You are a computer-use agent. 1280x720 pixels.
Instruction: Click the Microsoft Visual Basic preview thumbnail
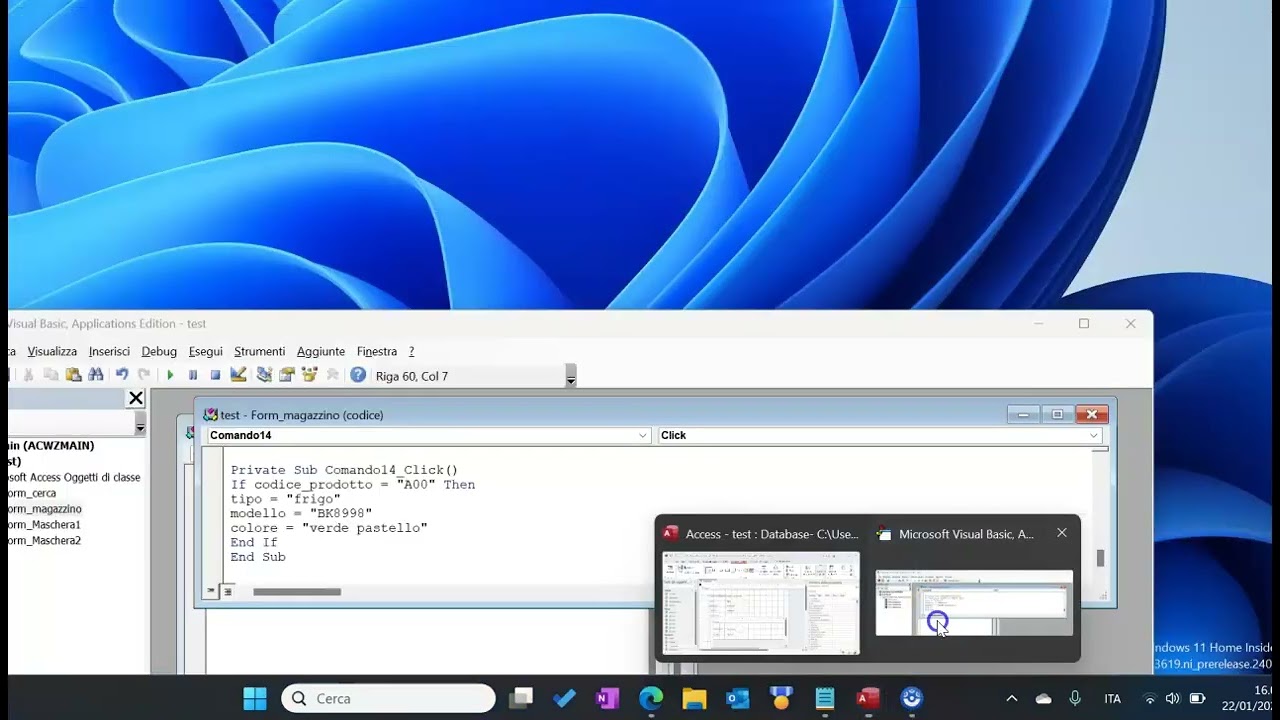point(974,603)
